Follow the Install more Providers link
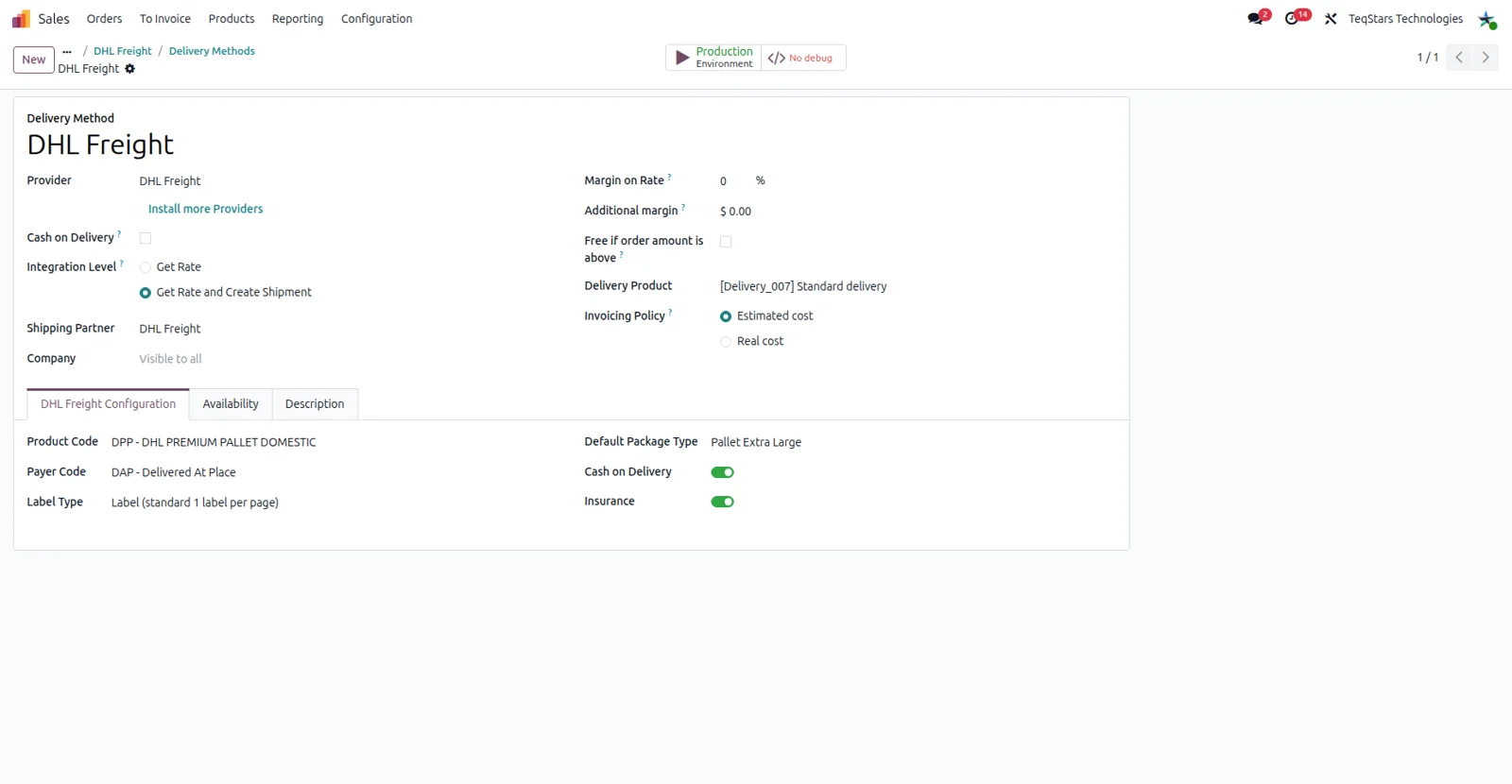The image size is (1512, 784). click(206, 209)
